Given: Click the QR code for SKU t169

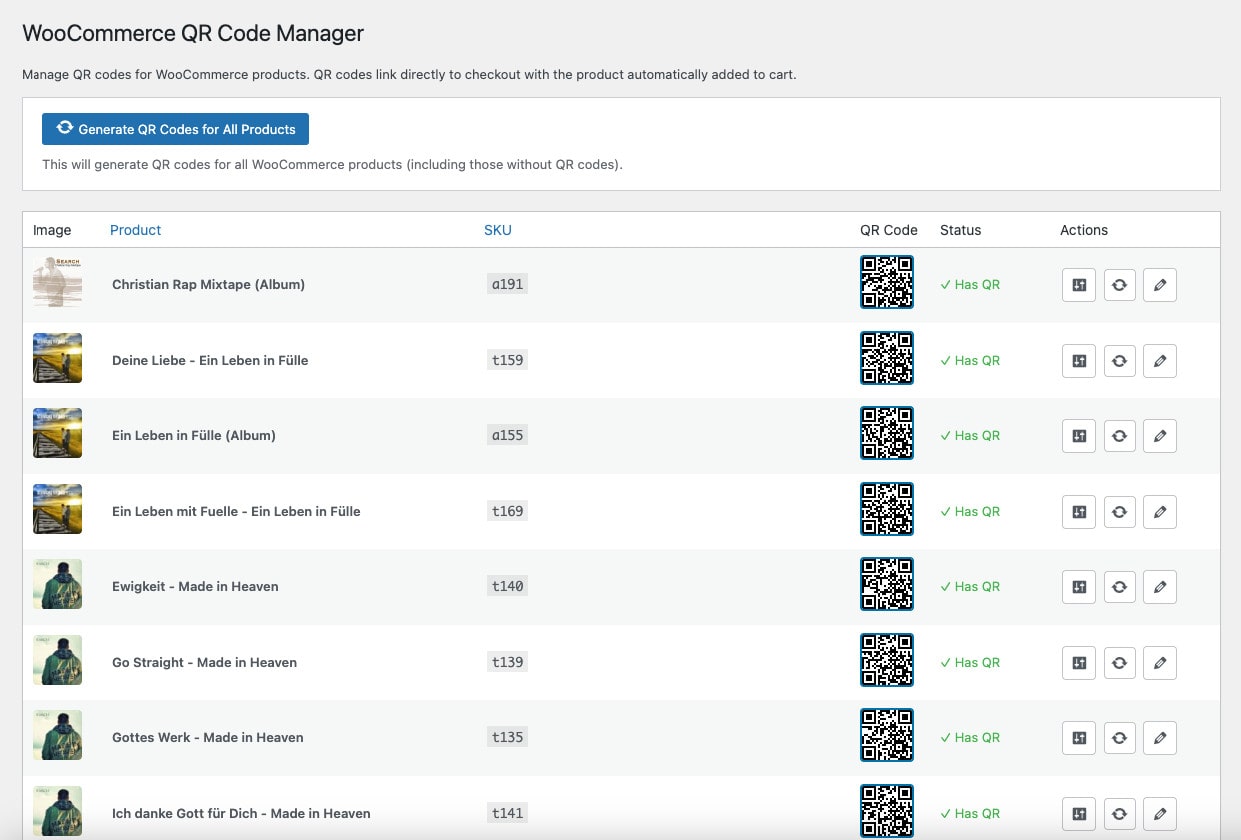Looking at the screenshot, I should 886,509.
